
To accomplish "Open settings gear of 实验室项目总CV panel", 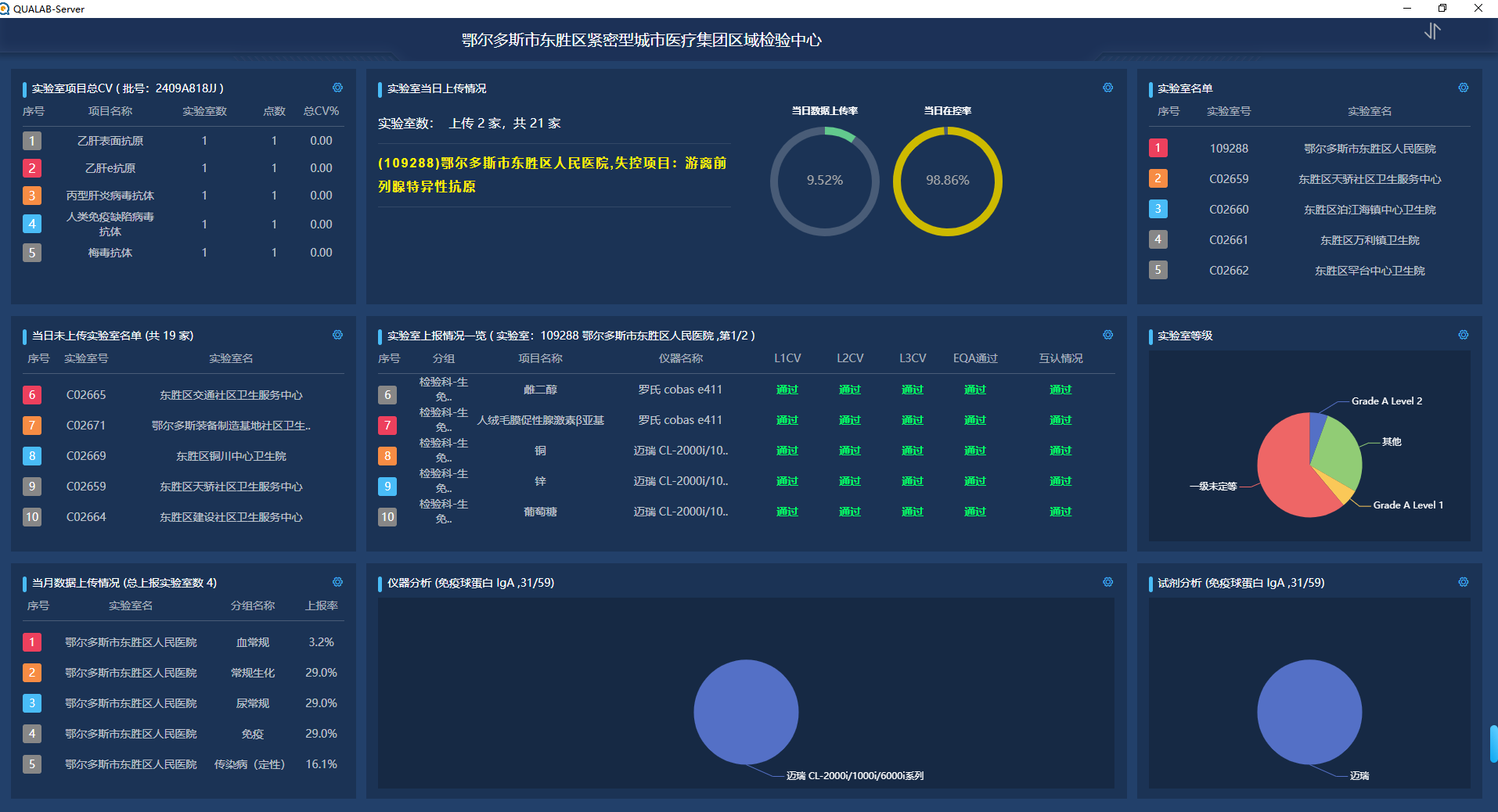I will tap(337, 88).
